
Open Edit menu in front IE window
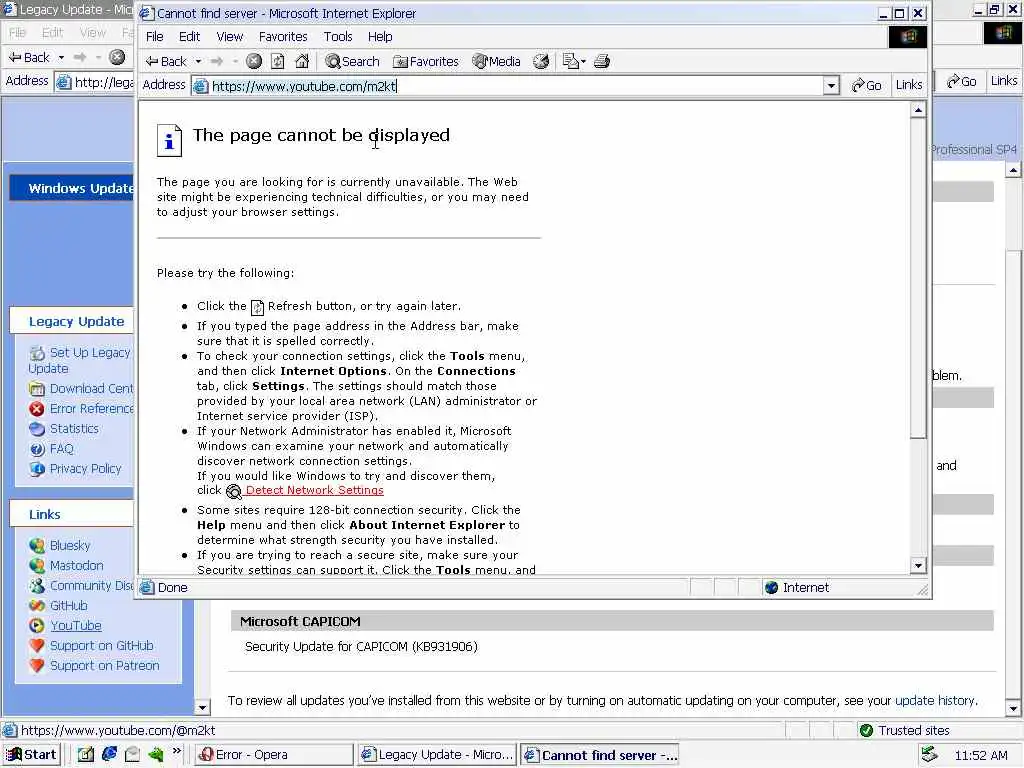pyautogui.click(x=189, y=37)
